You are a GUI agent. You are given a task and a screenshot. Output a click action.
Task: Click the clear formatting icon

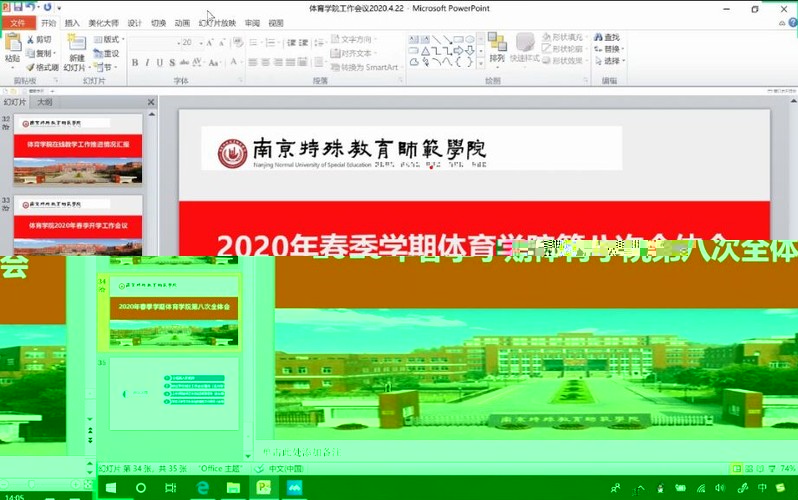pos(238,43)
